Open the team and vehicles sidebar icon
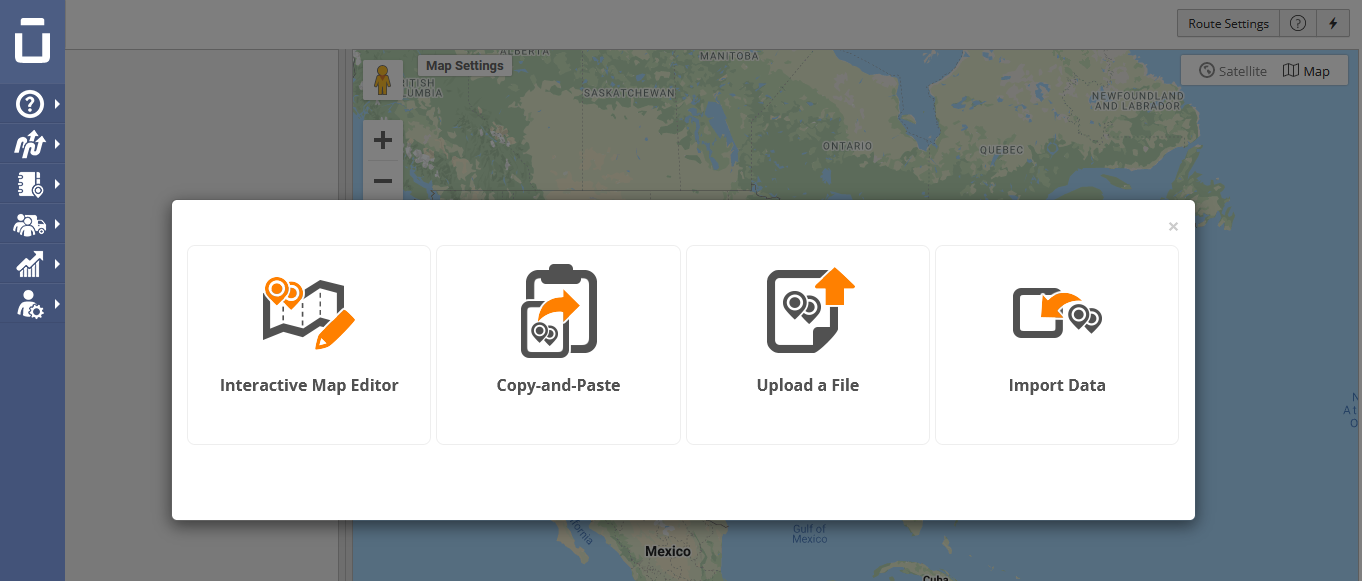Viewport: 1362px width, 581px height. click(x=30, y=224)
